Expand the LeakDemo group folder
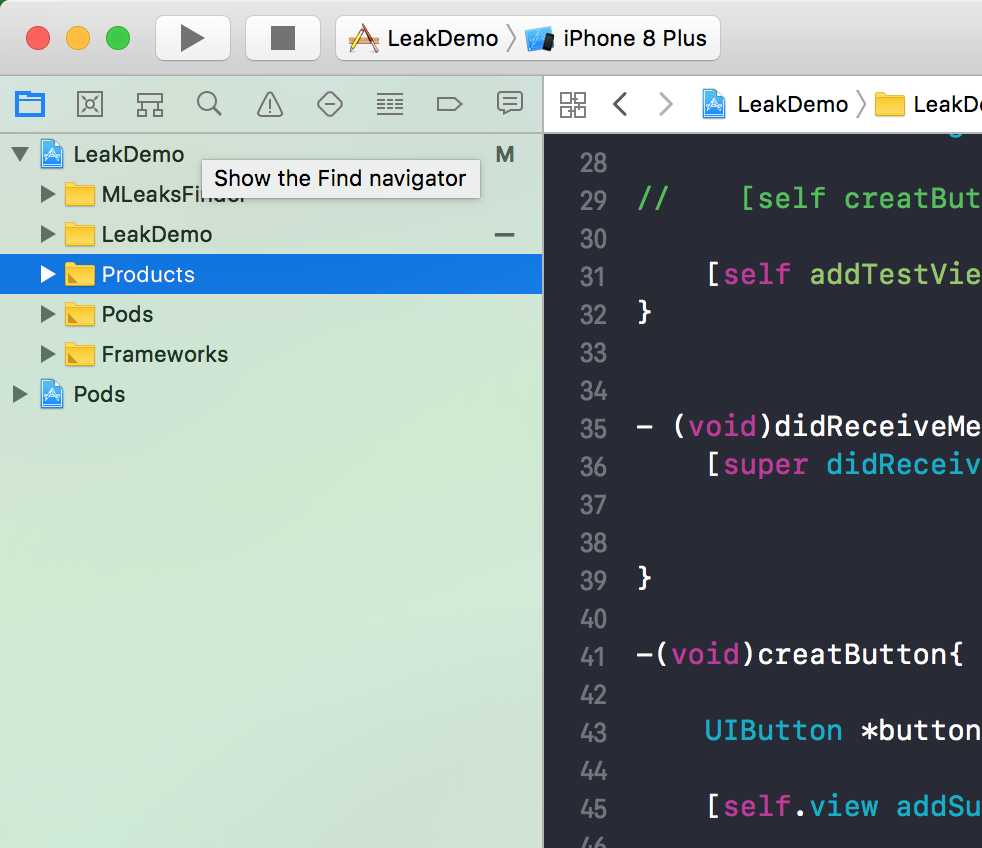This screenshot has width=982, height=848. coord(48,234)
